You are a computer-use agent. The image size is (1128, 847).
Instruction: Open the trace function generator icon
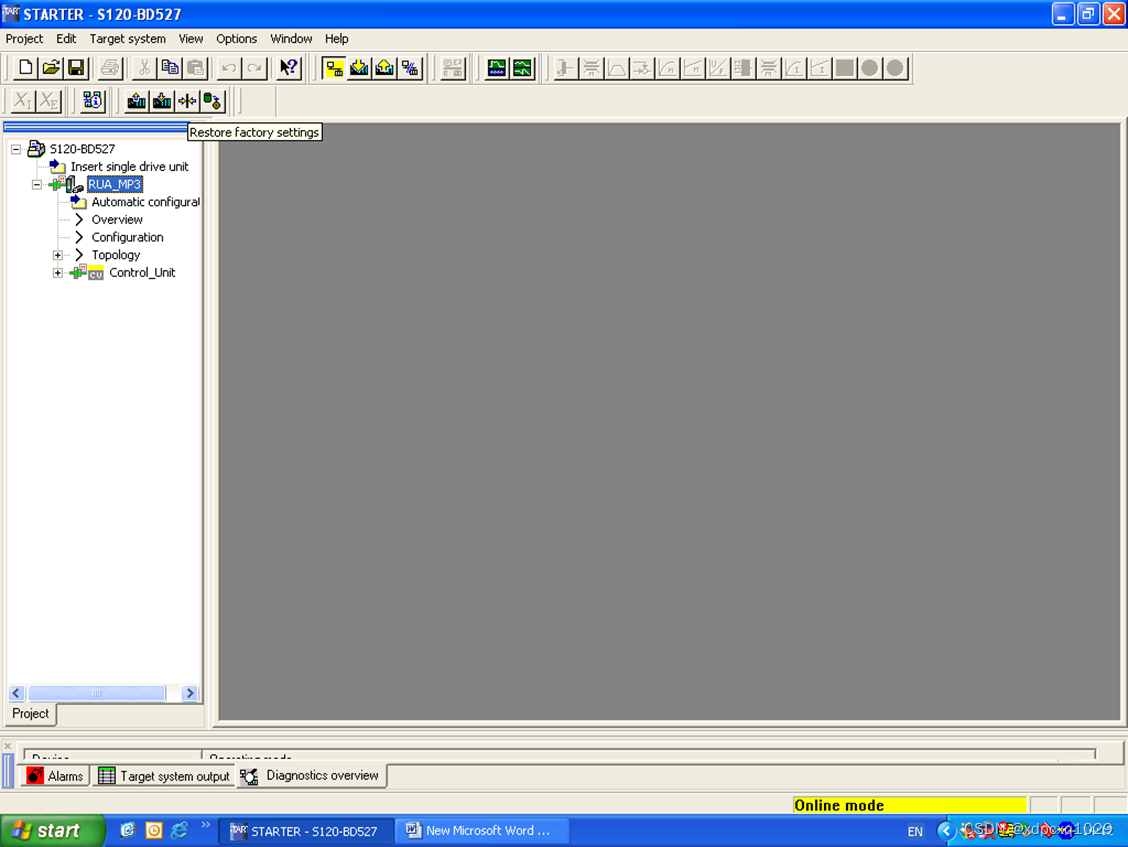[496, 68]
